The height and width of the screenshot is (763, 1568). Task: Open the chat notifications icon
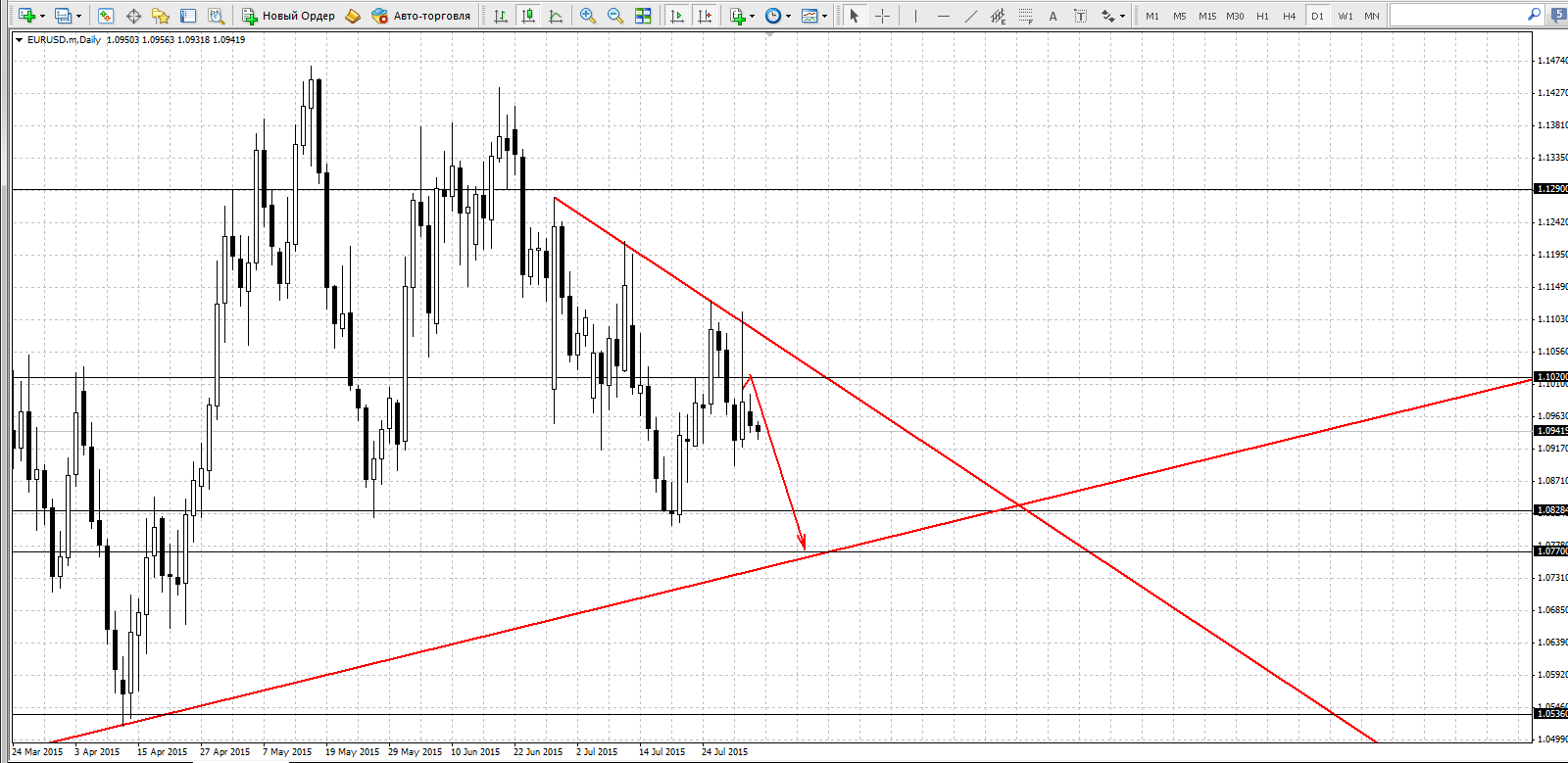tap(1558, 15)
